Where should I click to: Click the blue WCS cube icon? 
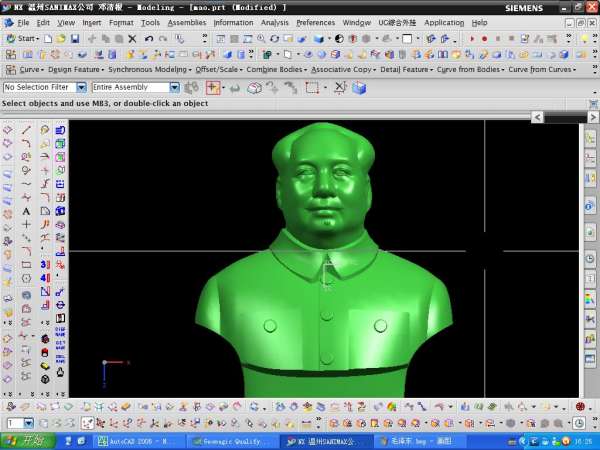[x=359, y=88]
